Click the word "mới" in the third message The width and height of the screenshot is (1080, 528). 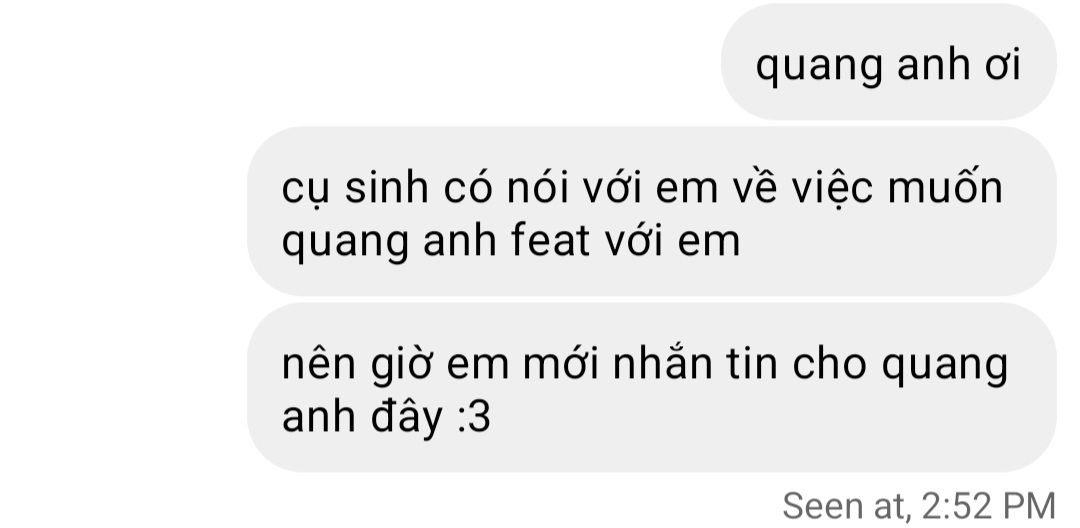click(x=559, y=364)
